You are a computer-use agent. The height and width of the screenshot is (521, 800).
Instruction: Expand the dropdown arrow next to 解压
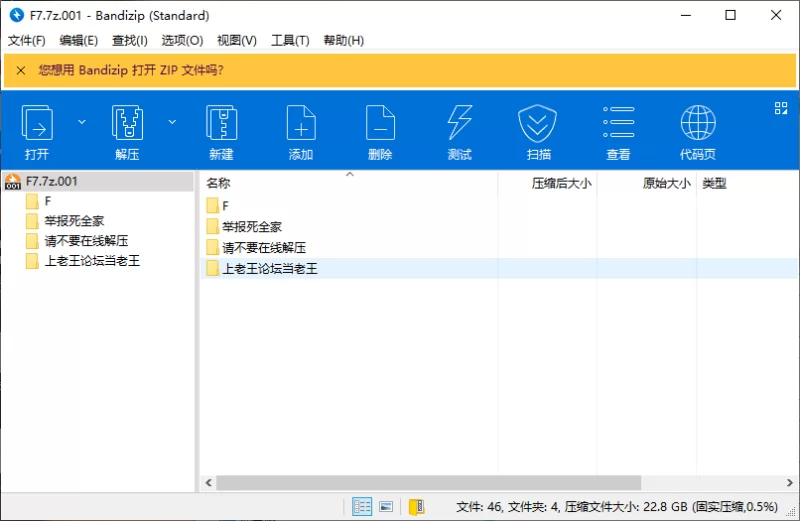pos(172,122)
